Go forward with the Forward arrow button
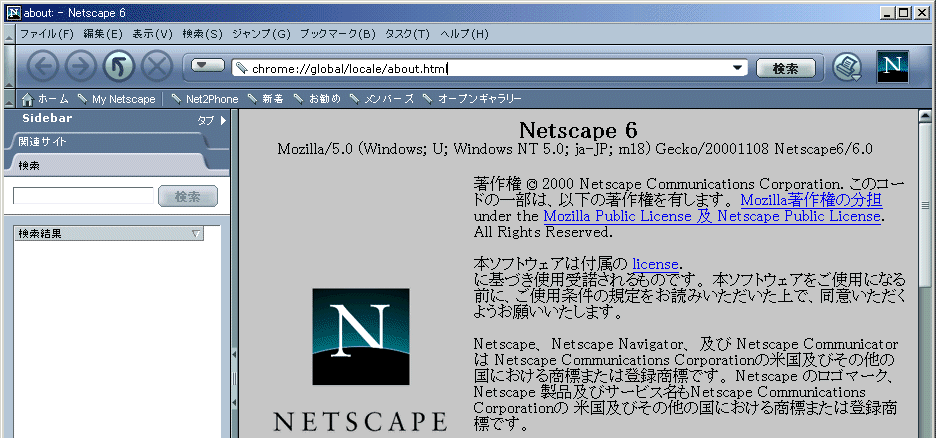Viewport: 936px width, 438px height. coord(81,67)
